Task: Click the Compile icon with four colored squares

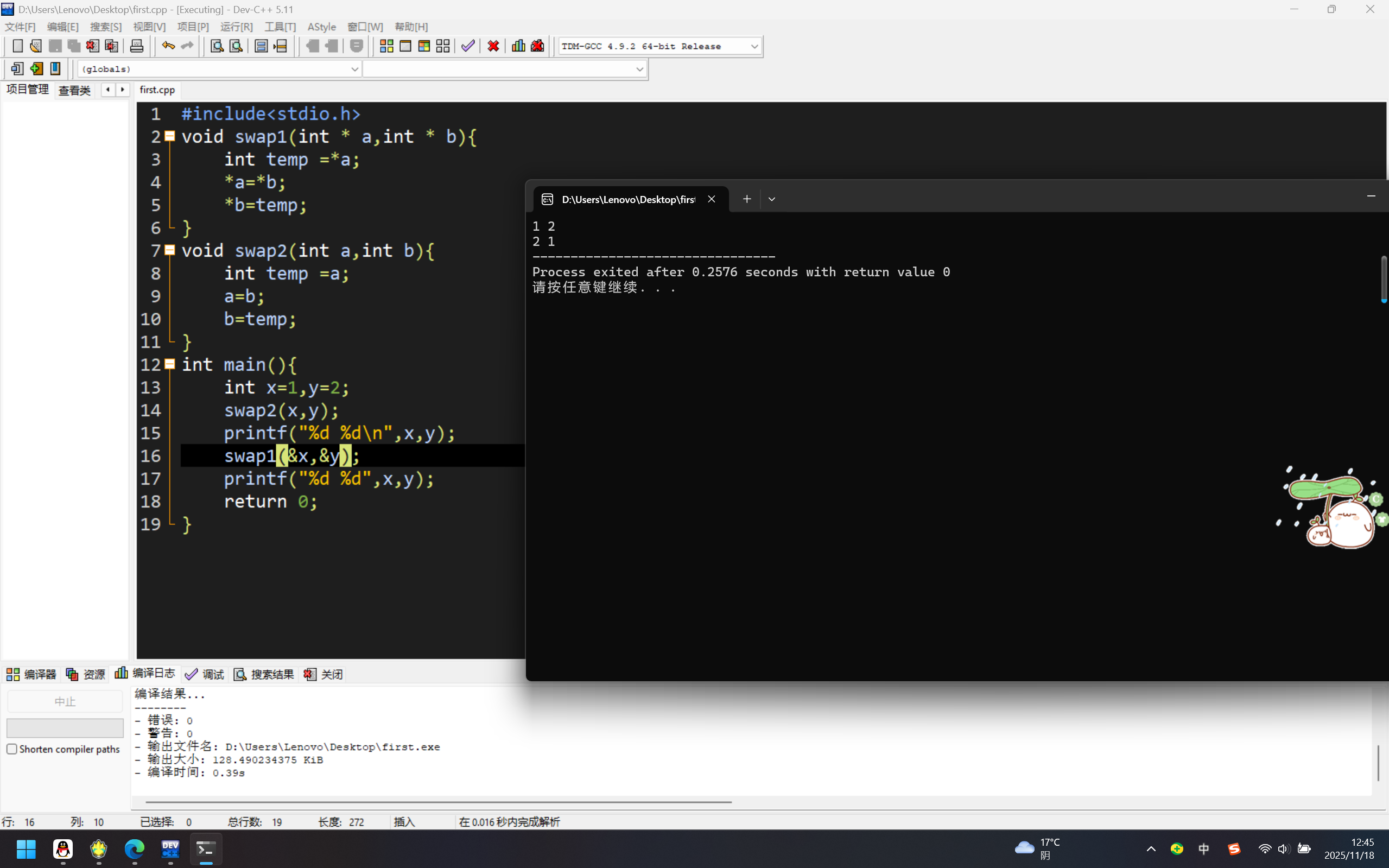Action: [x=386, y=46]
